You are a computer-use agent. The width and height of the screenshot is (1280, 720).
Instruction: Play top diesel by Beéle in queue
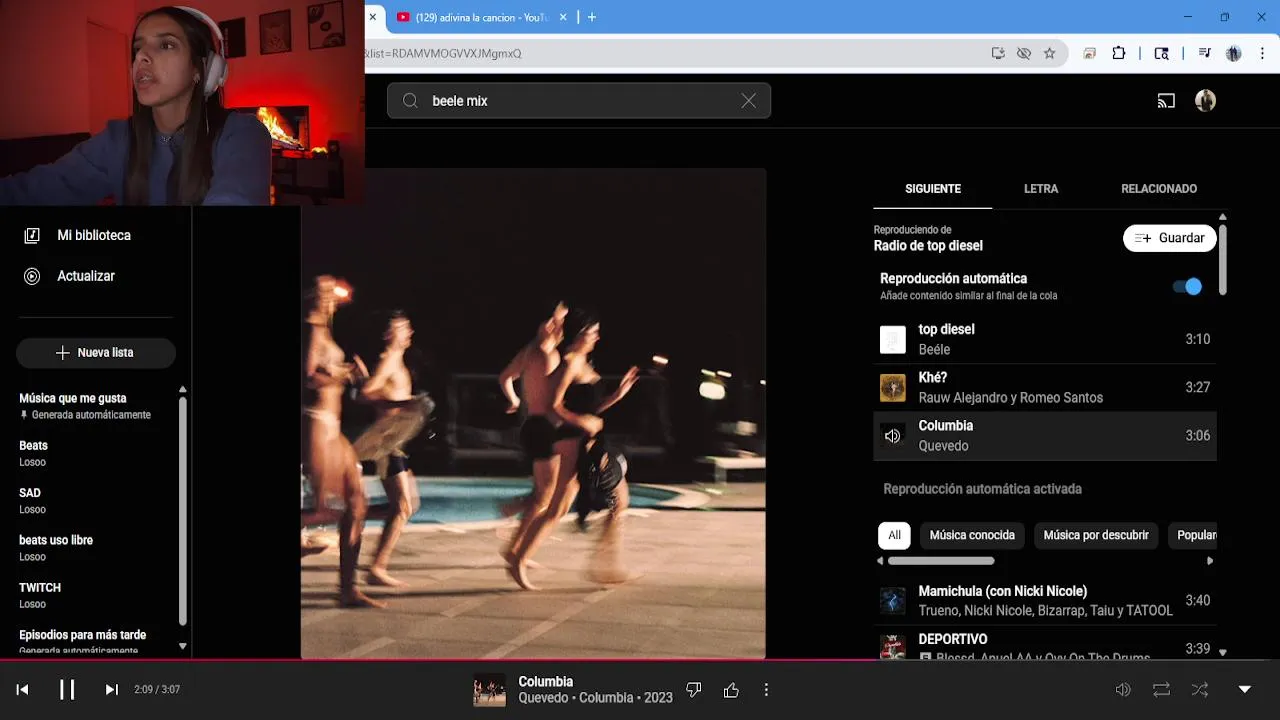pos(1045,339)
